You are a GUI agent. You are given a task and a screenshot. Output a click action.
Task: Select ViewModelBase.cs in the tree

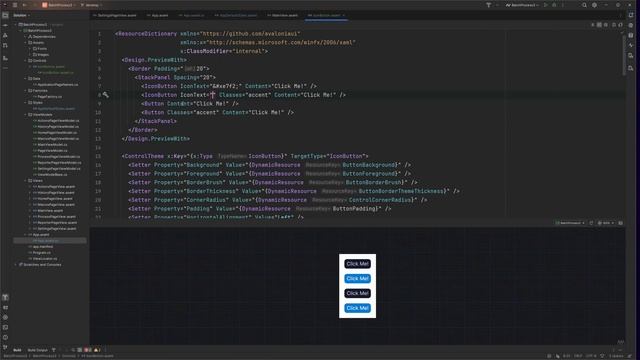tap(52, 175)
